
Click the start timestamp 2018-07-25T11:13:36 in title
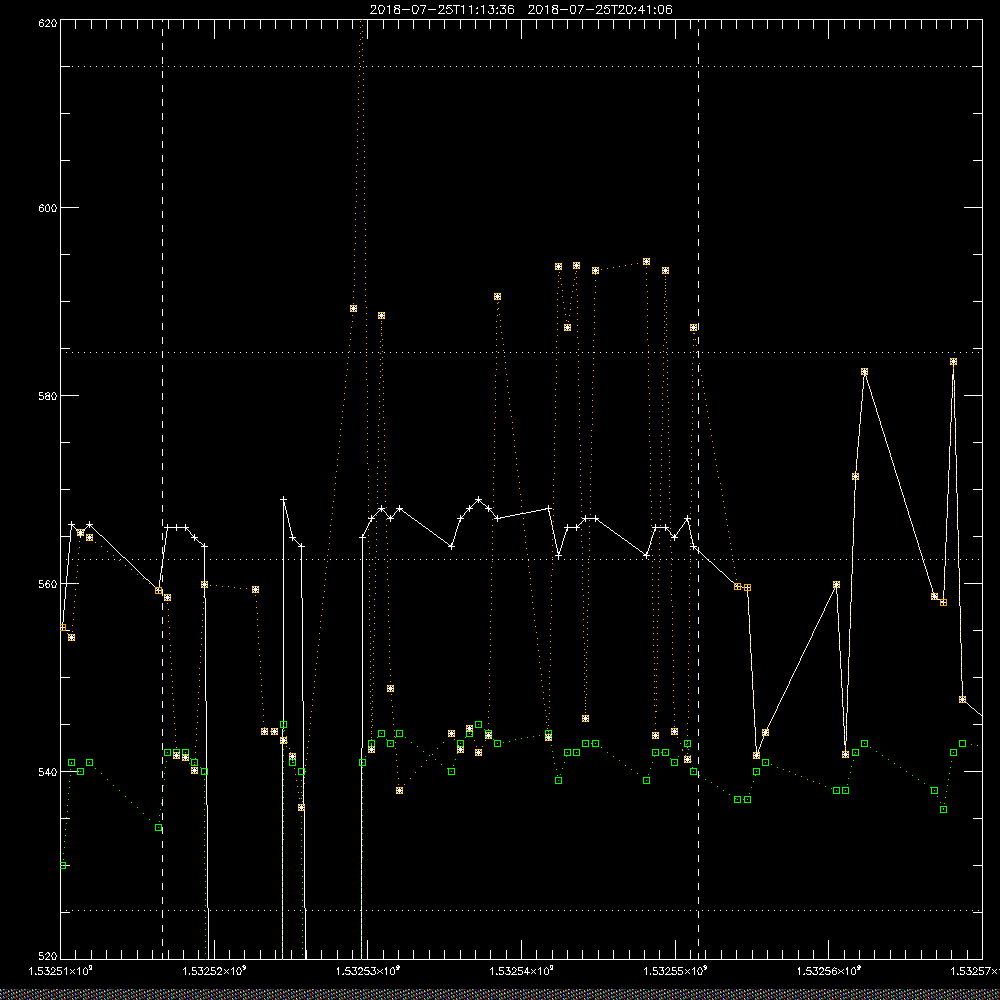click(442, 10)
